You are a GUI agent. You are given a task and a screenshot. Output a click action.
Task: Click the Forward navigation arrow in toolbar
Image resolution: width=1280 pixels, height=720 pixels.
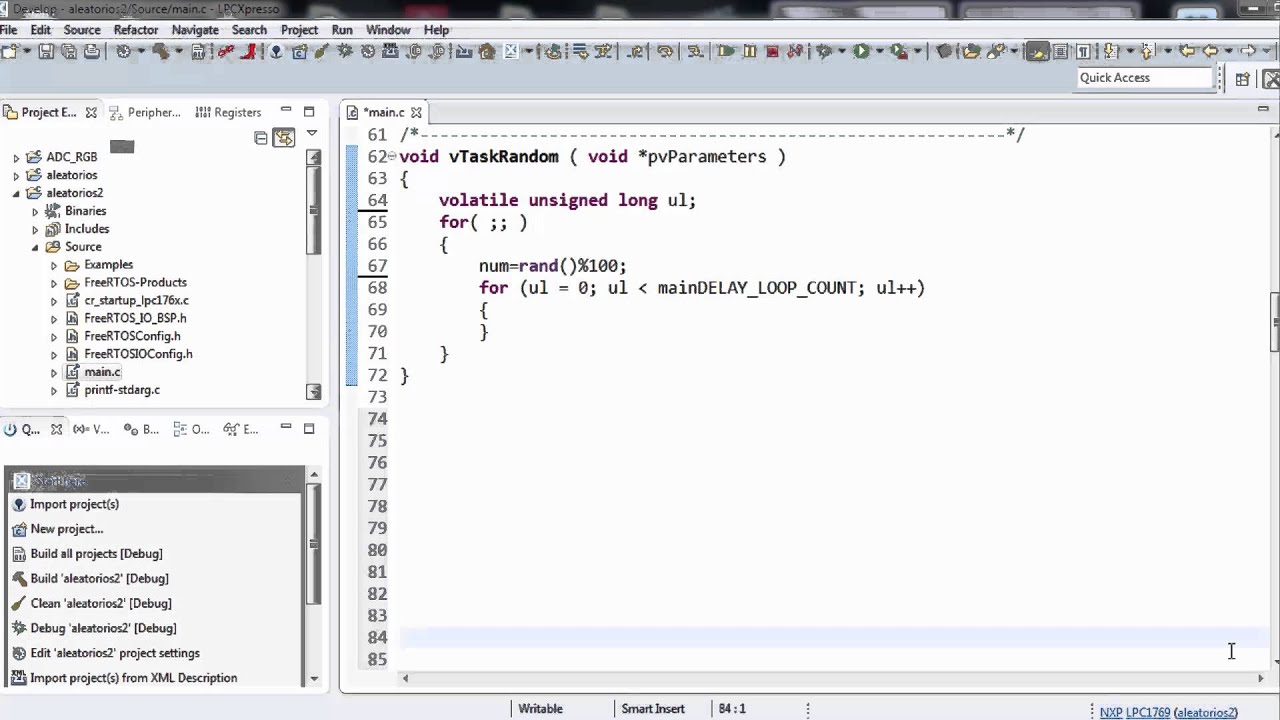1247,51
